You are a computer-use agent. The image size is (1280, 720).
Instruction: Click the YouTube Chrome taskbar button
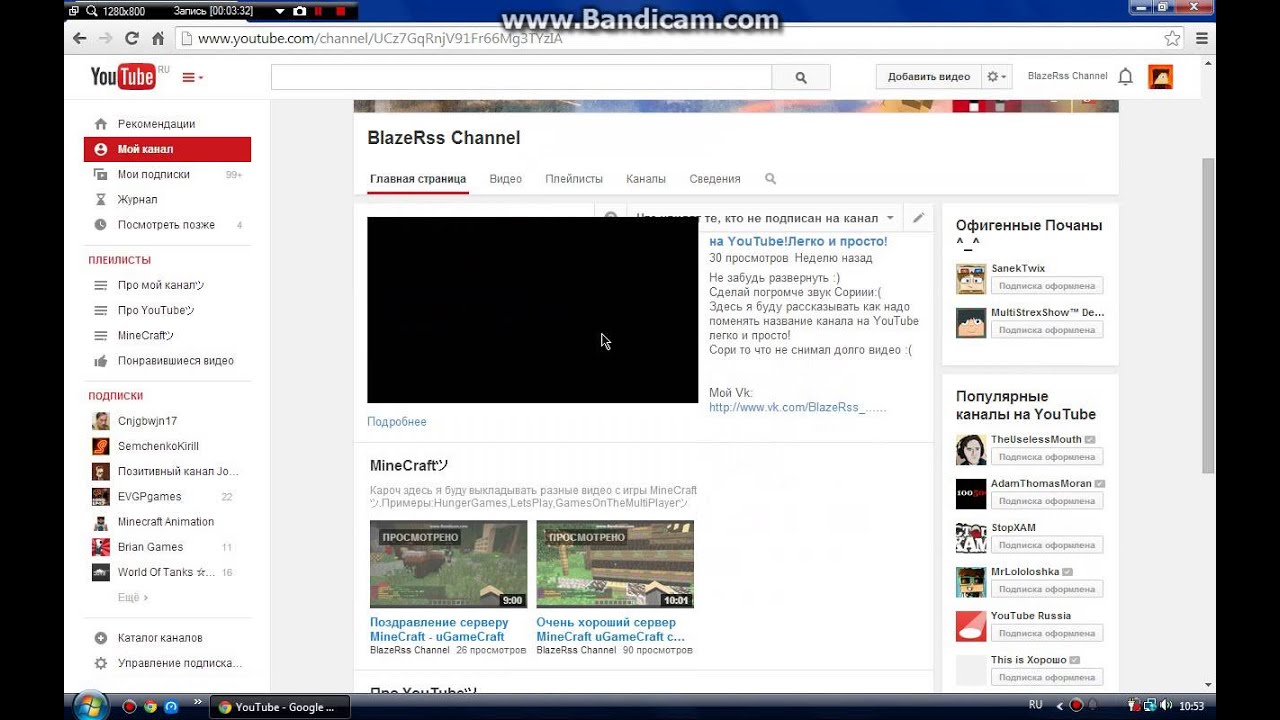(x=280, y=707)
